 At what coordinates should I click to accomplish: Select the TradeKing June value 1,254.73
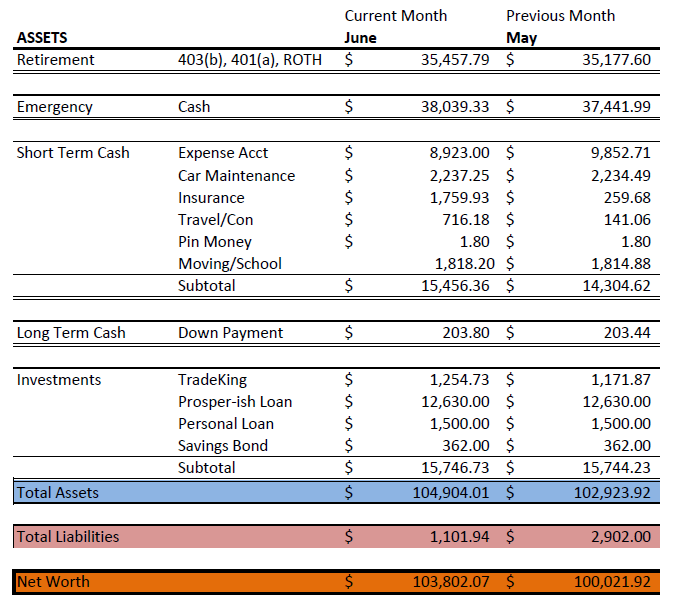[x=459, y=379]
